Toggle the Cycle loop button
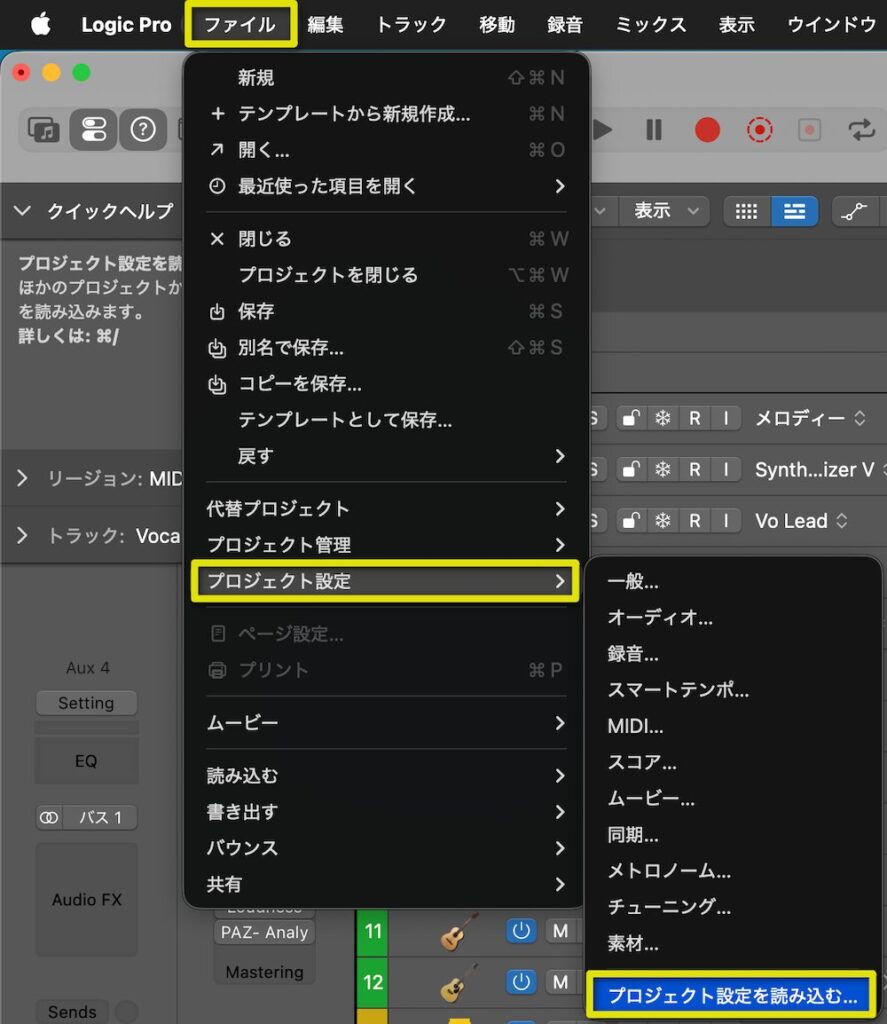The width and height of the screenshot is (887, 1024). click(x=861, y=129)
